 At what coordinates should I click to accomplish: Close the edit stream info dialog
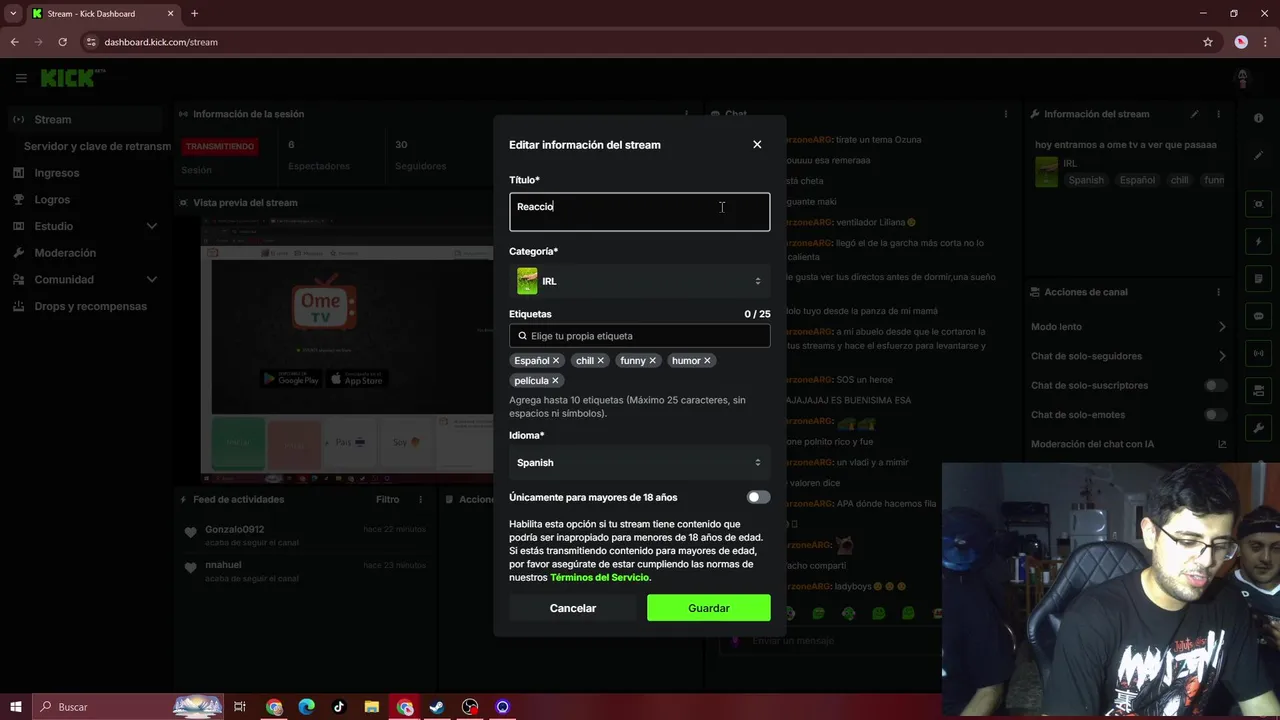point(757,145)
